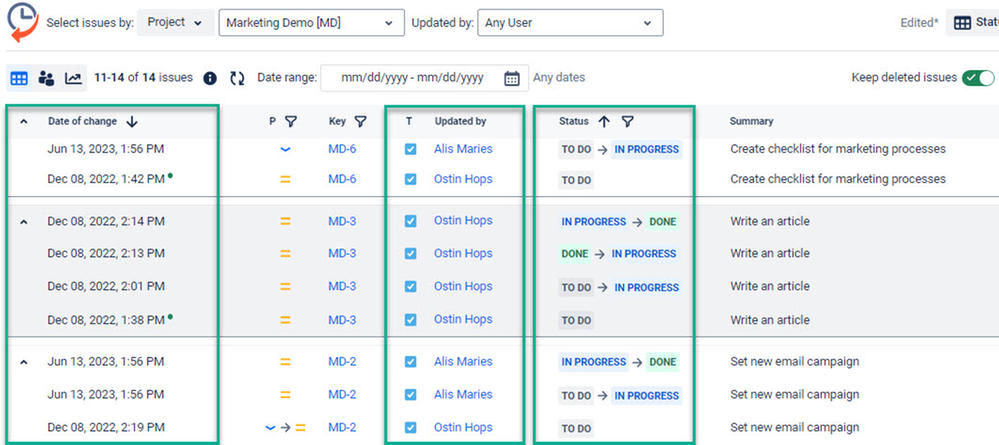
Task: Uncheck task box for MD-2 Dec 08 2:19 PM row
Action: tap(410, 427)
